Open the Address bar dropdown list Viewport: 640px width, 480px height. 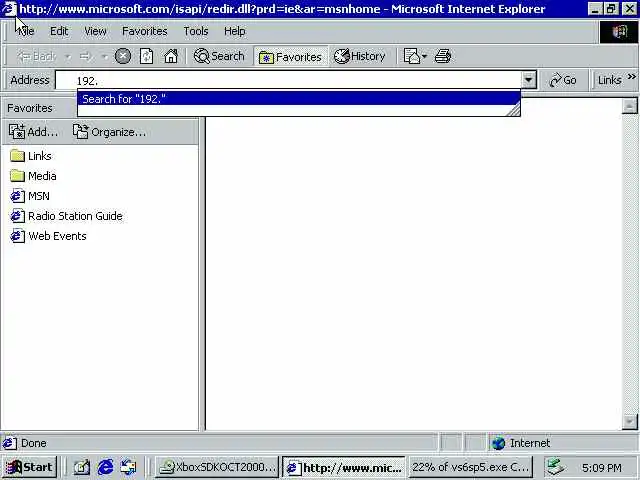(528, 80)
